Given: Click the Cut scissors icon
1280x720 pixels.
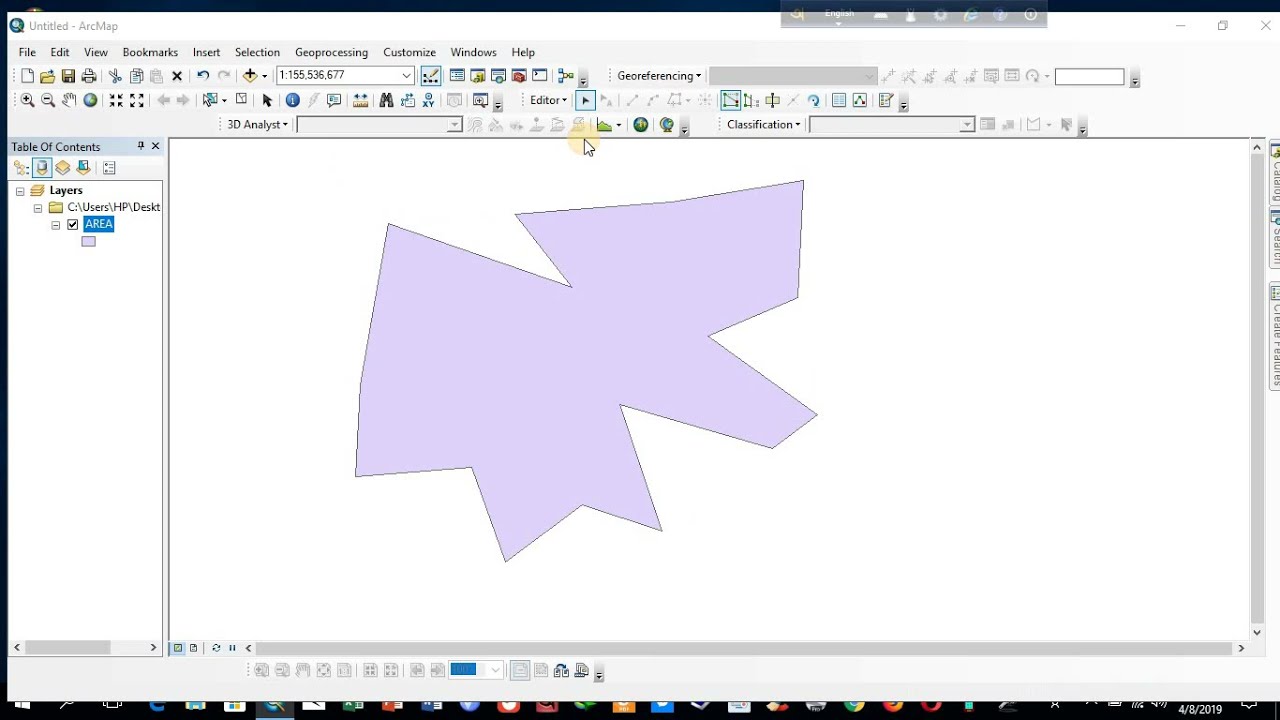Looking at the screenshot, I should click(115, 76).
